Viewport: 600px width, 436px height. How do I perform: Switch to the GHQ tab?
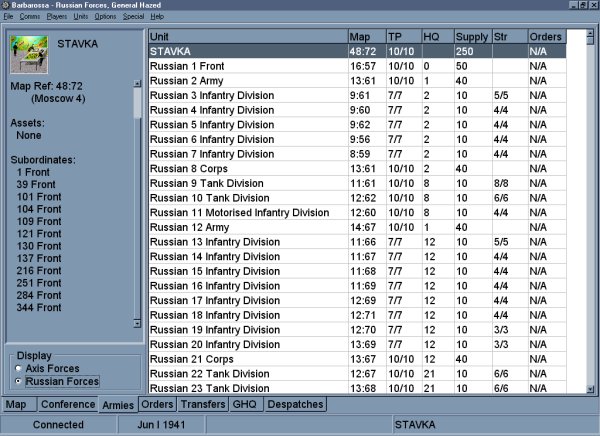coord(245,404)
